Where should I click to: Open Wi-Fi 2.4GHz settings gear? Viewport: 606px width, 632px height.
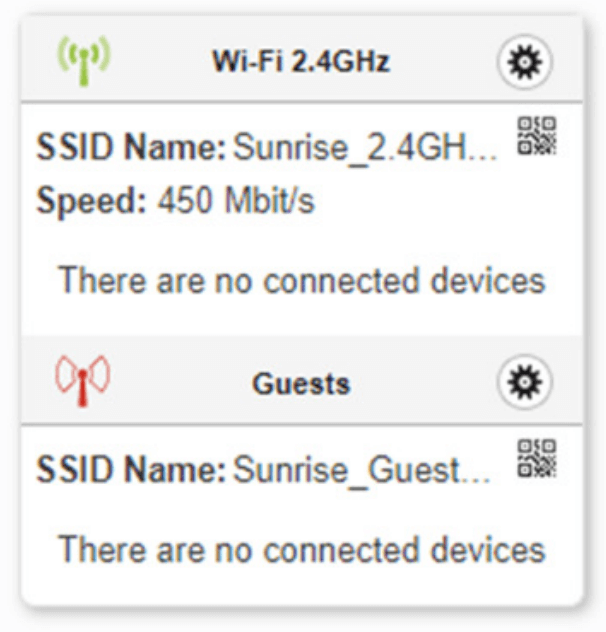524,62
